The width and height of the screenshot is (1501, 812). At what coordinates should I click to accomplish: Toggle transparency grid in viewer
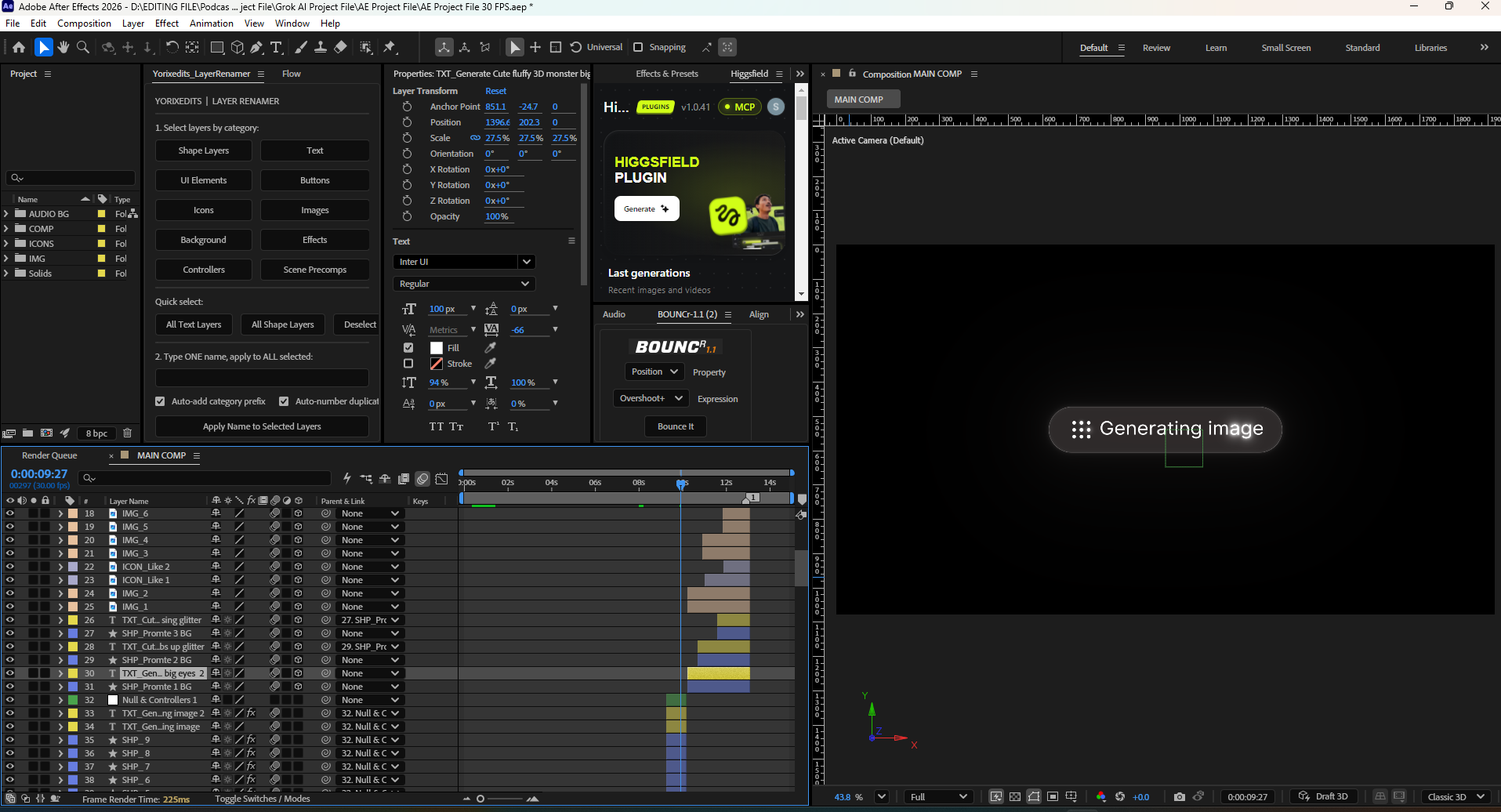point(1015,796)
